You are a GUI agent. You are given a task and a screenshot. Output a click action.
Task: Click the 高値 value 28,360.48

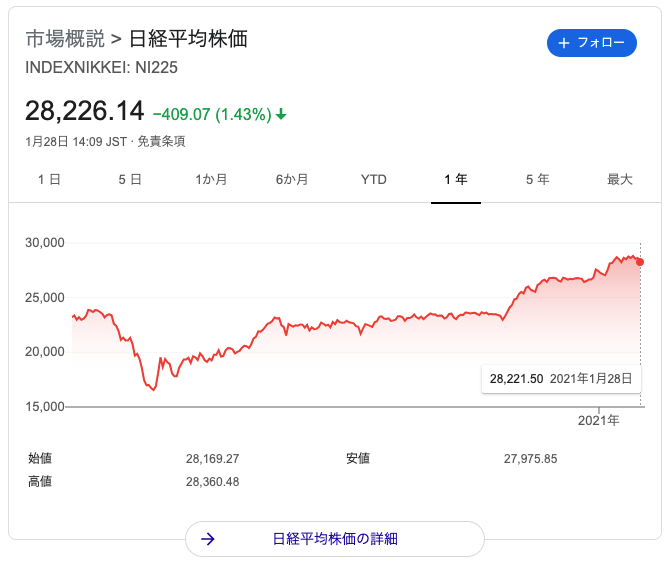pyautogui.click(x=213, y=482)
